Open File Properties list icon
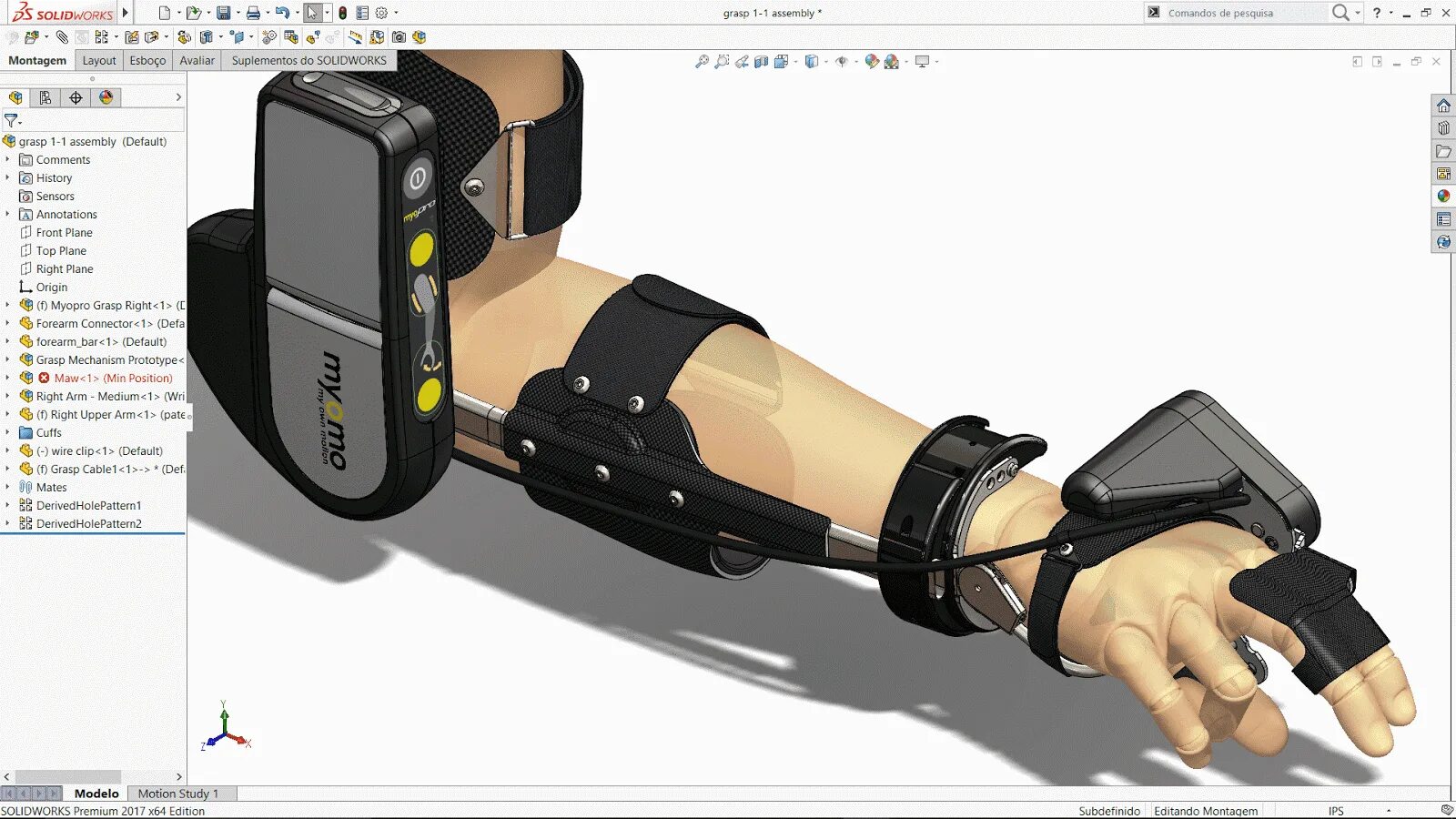The image size is (1456, 819). [x=362, y=13]
